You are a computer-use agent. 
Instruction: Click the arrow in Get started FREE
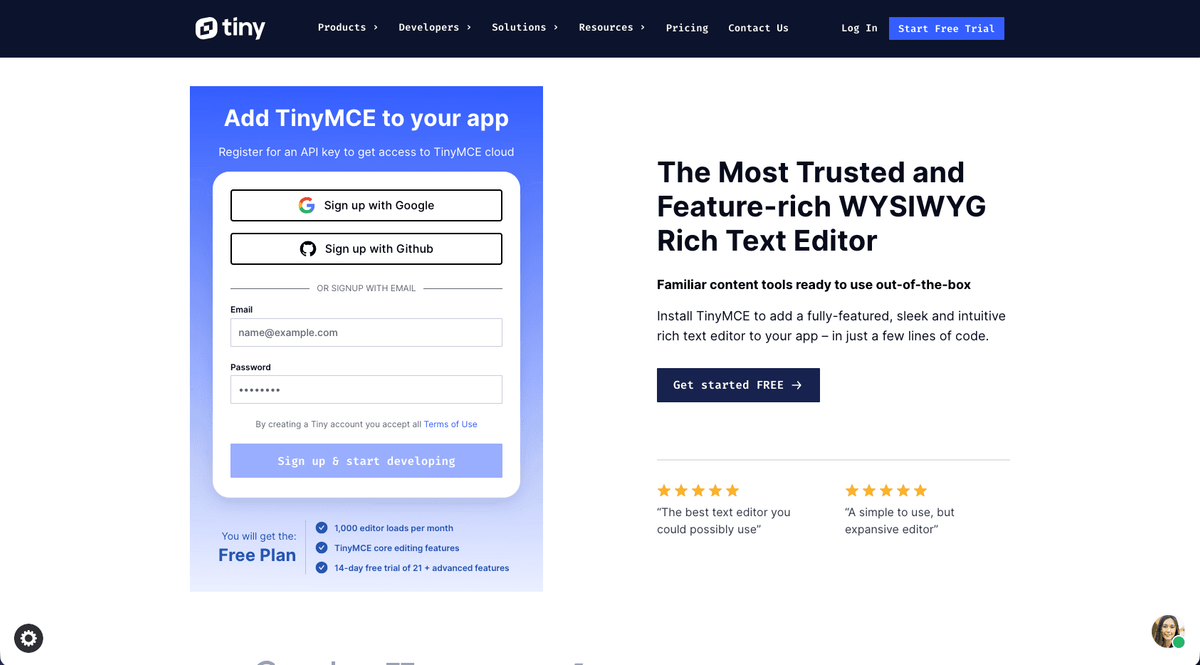(796, 385)
